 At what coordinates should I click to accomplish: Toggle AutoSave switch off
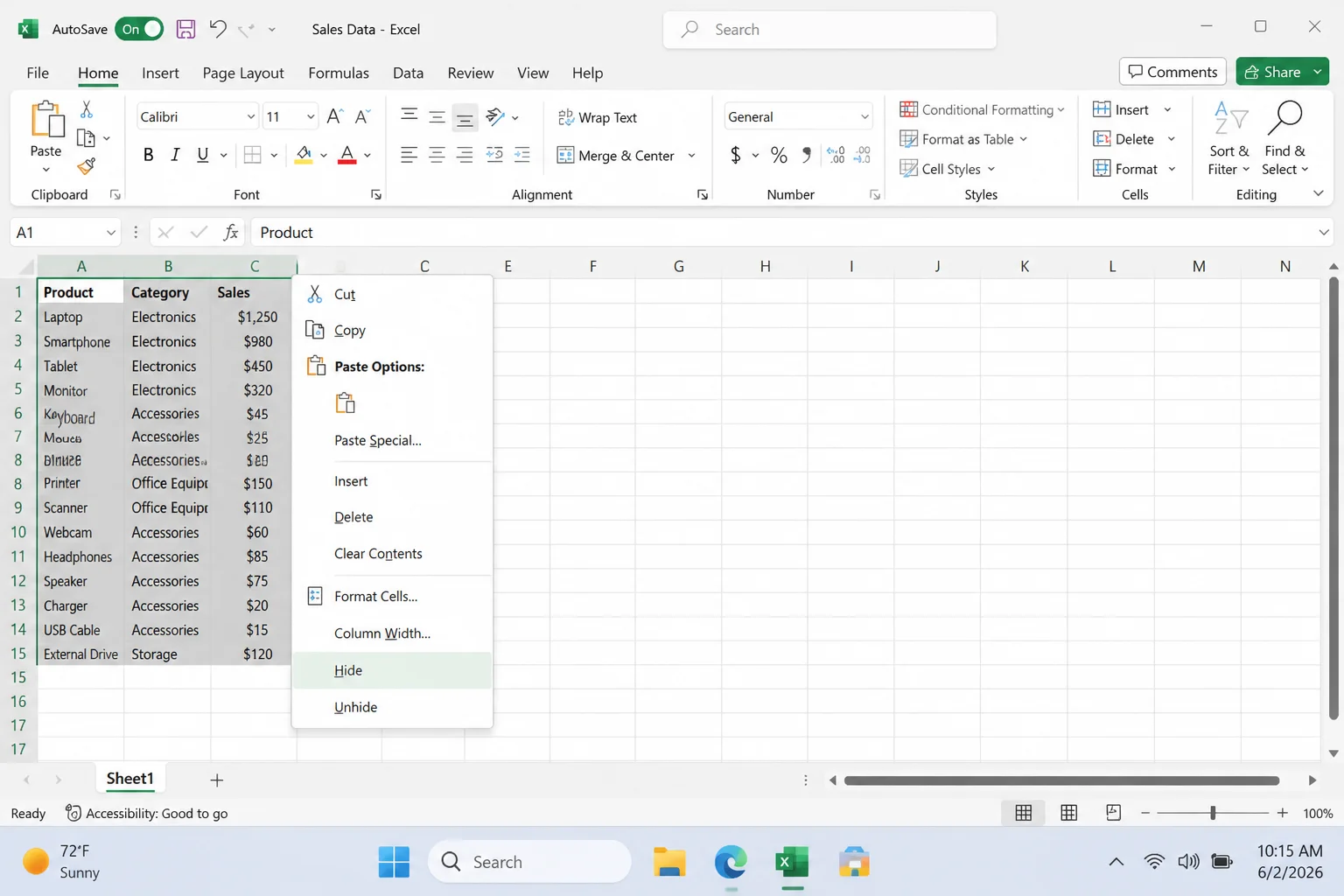click(139, 29)
